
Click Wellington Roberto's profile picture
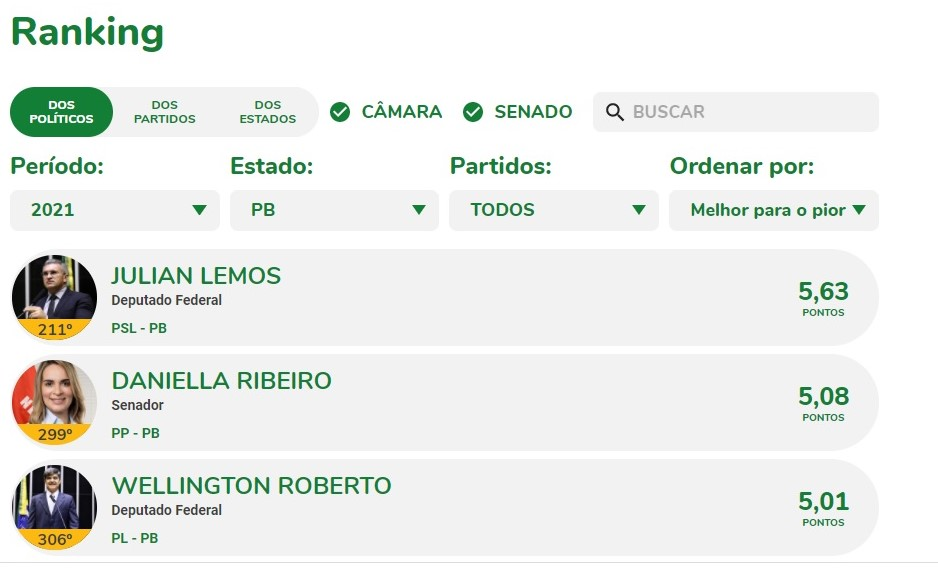54,498
